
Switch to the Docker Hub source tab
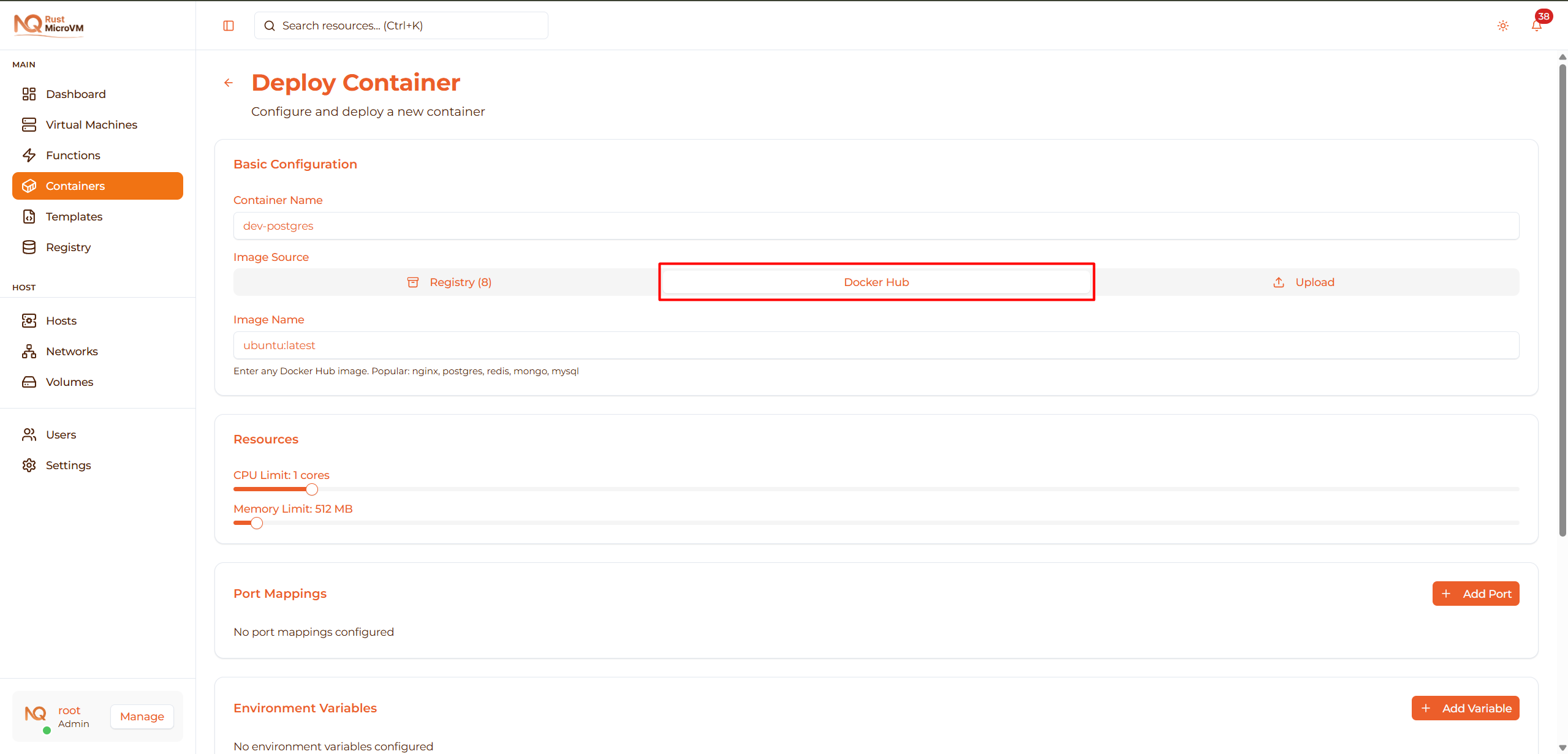(x=876, y=282)
